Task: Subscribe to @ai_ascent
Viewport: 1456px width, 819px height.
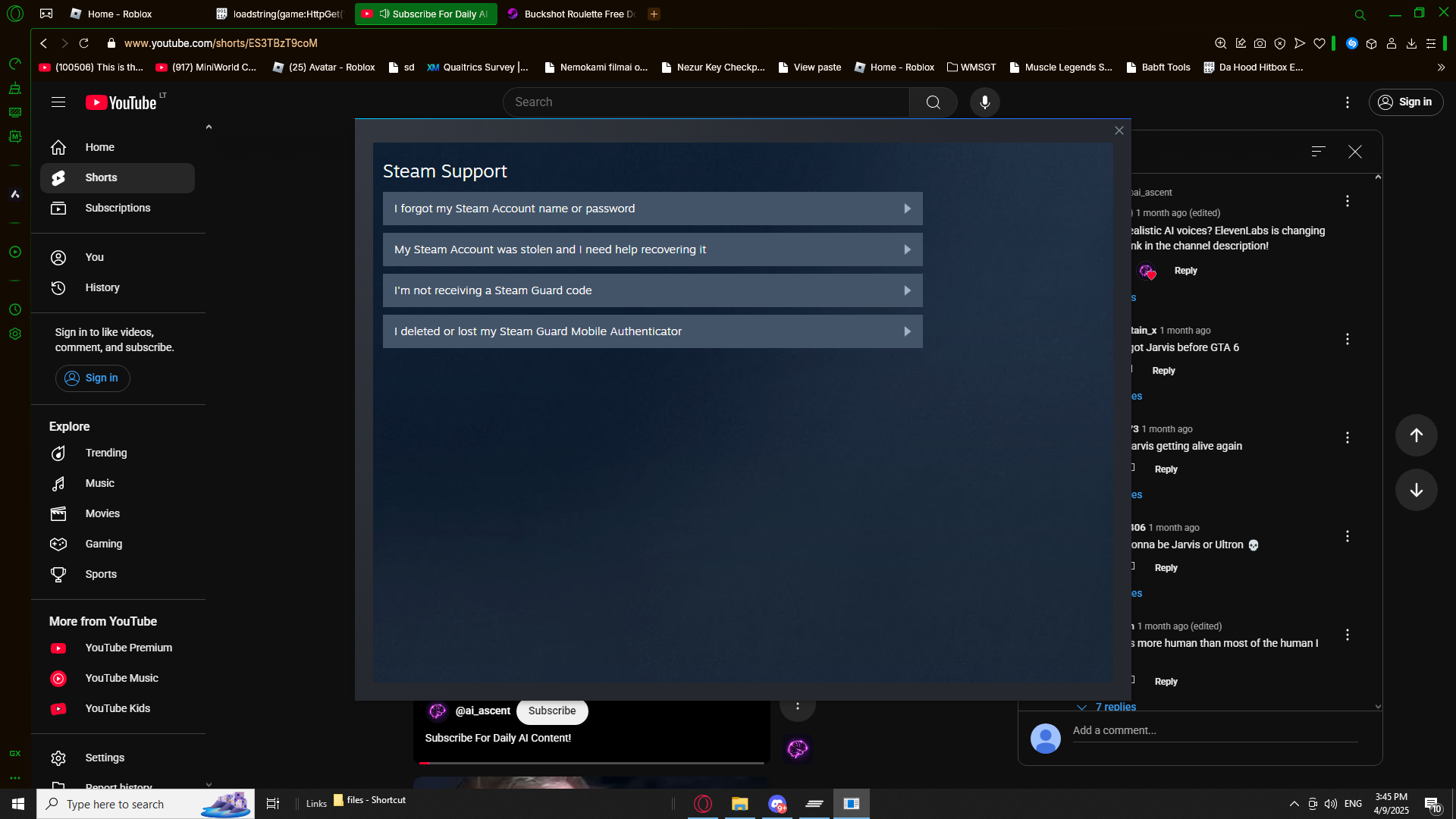Action: [552, 711]
